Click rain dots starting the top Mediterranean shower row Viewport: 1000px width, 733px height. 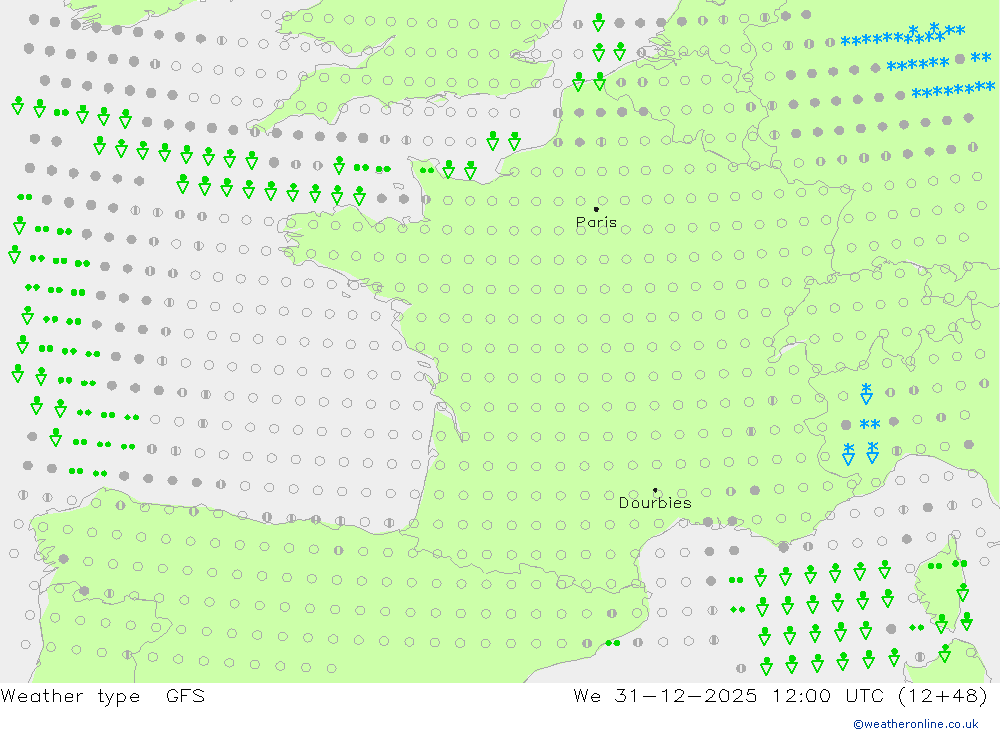736,579
